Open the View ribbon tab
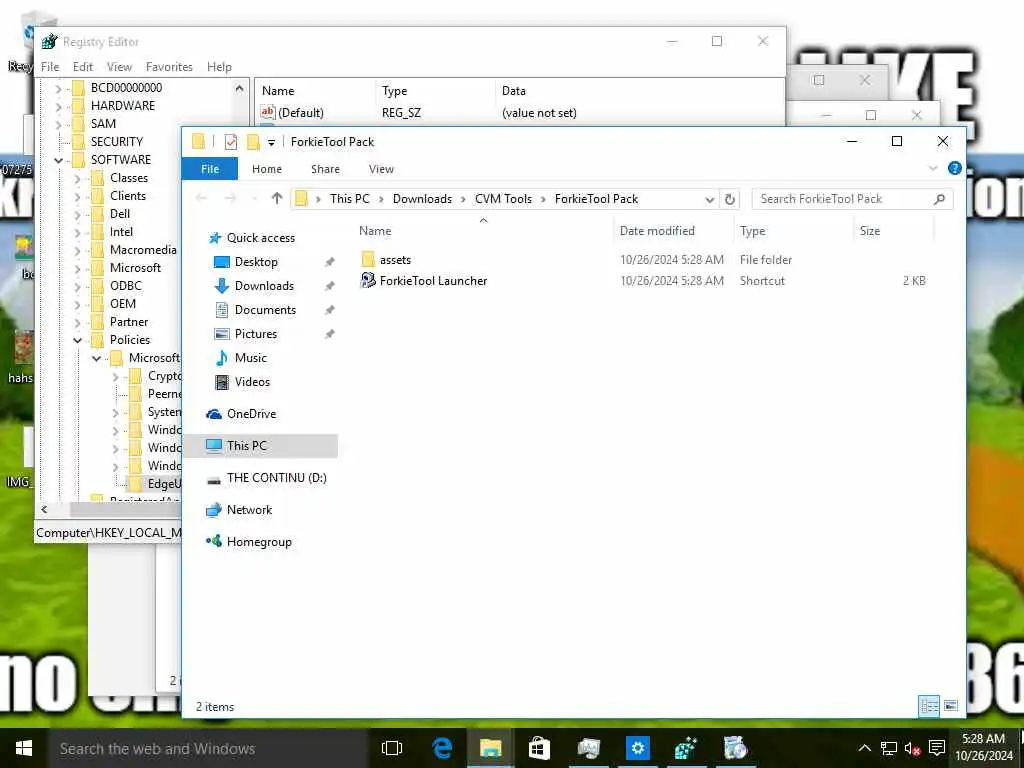This screenshot has width=1024, height=768. click(x=381, y=169)
